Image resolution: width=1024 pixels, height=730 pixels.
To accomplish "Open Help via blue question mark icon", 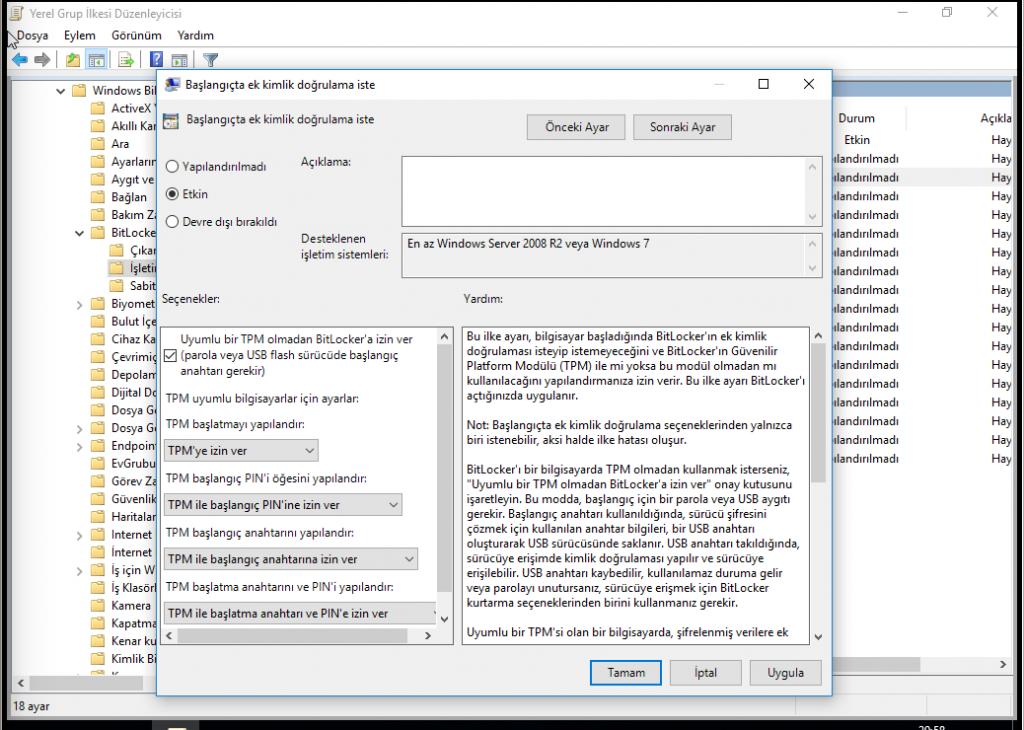I will coord(157,60).
